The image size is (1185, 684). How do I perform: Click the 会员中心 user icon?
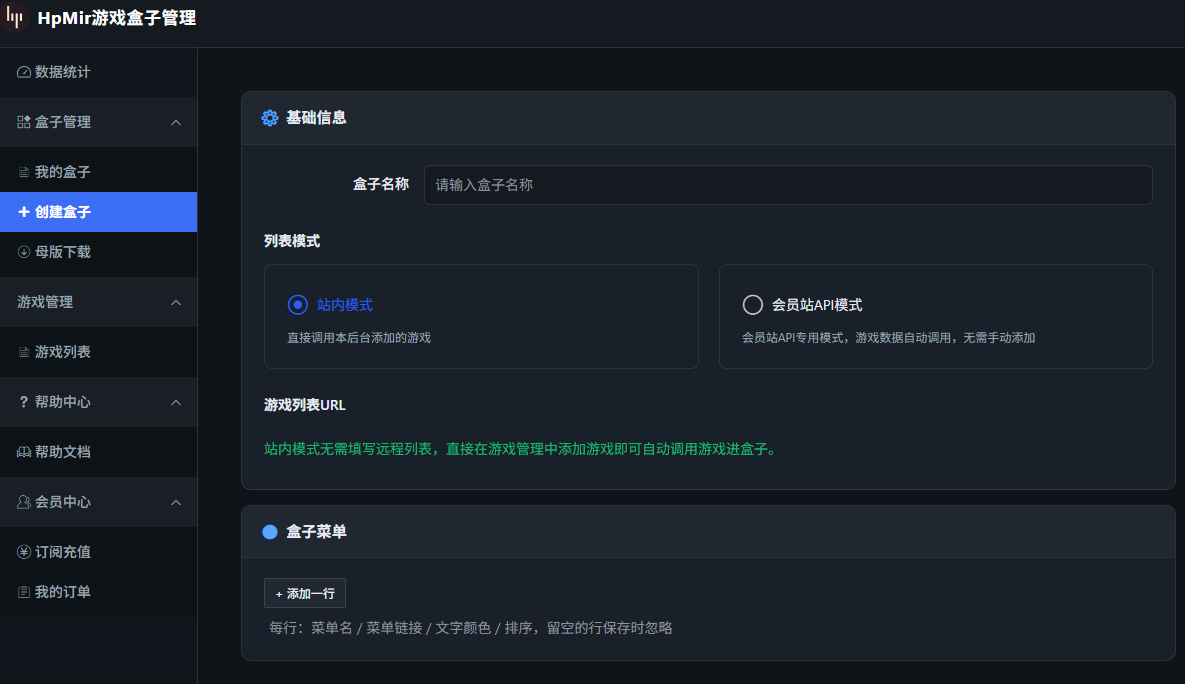[x=23, y=502]
